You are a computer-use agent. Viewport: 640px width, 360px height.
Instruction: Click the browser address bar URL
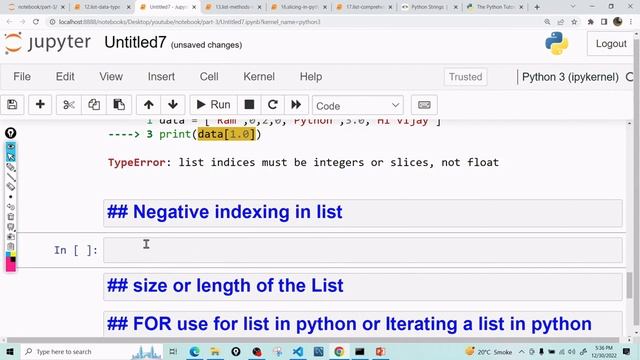189,22
